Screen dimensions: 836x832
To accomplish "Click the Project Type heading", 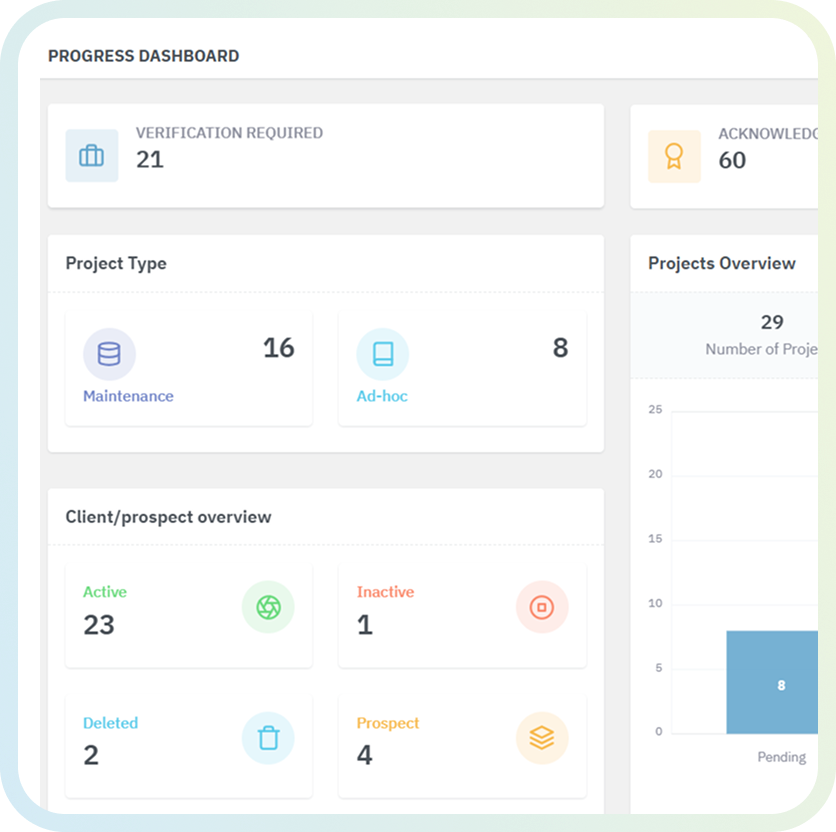I will [x=116, y=263].
